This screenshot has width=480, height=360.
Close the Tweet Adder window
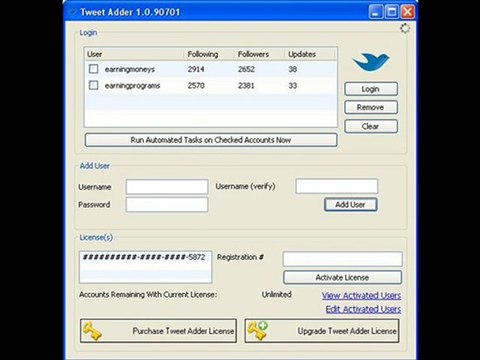(408, 12)
